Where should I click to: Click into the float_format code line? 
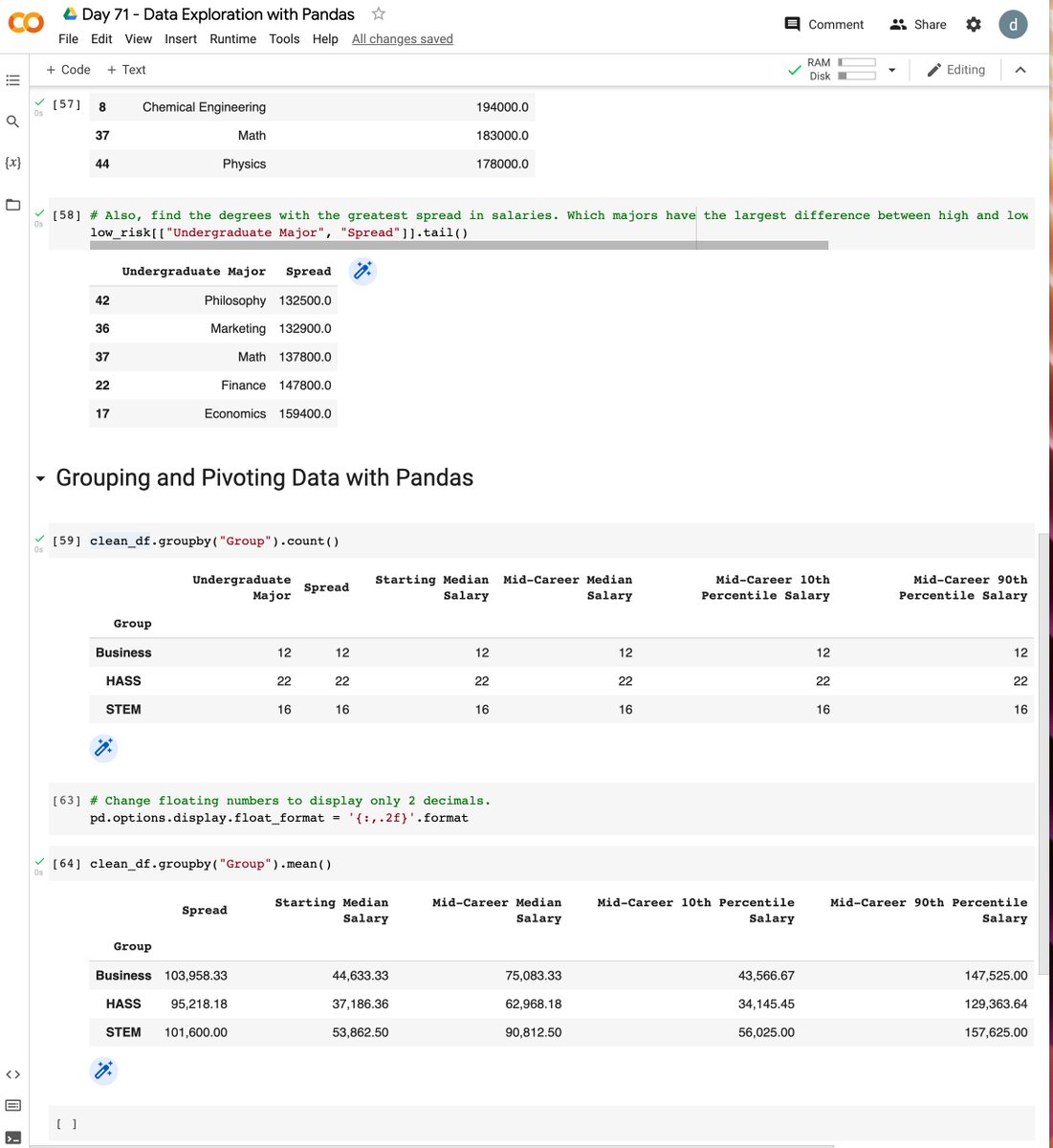tap(279, 818)
